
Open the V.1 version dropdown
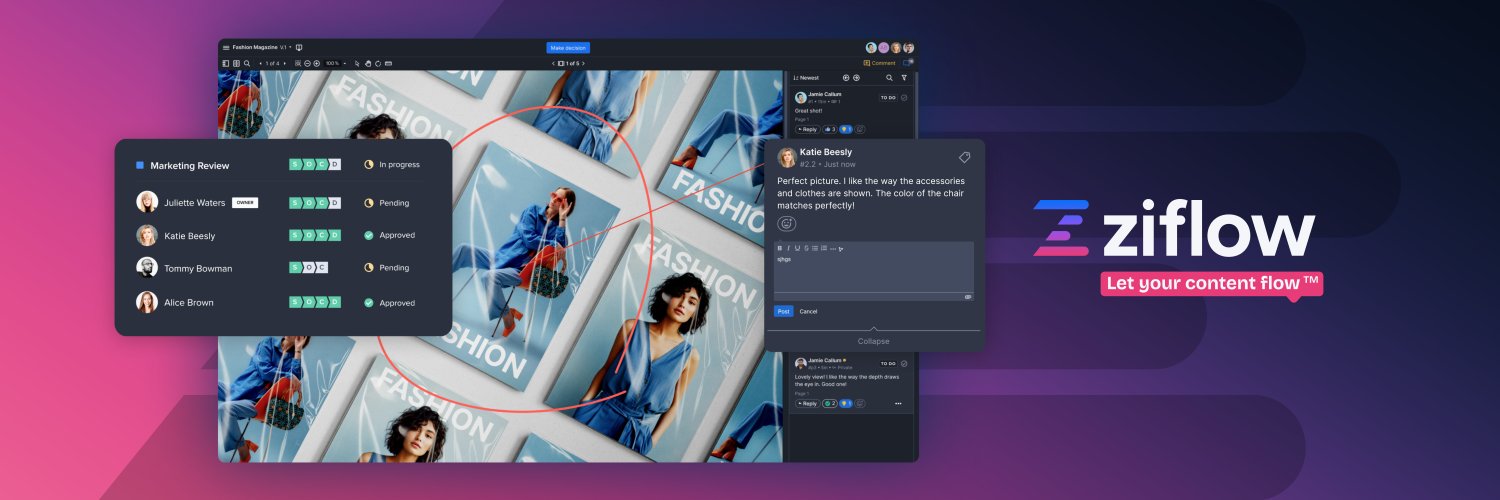point(286,47)
